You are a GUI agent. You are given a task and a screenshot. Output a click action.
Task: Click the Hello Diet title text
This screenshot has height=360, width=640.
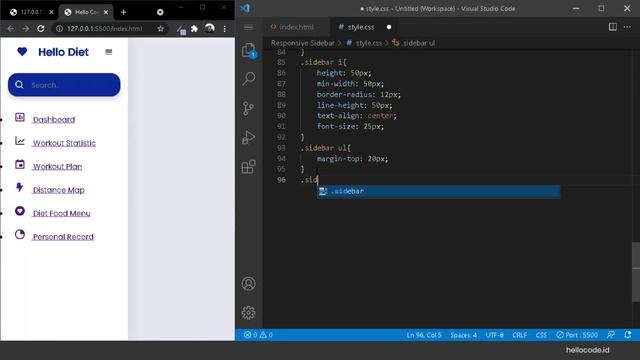point(63,52)
